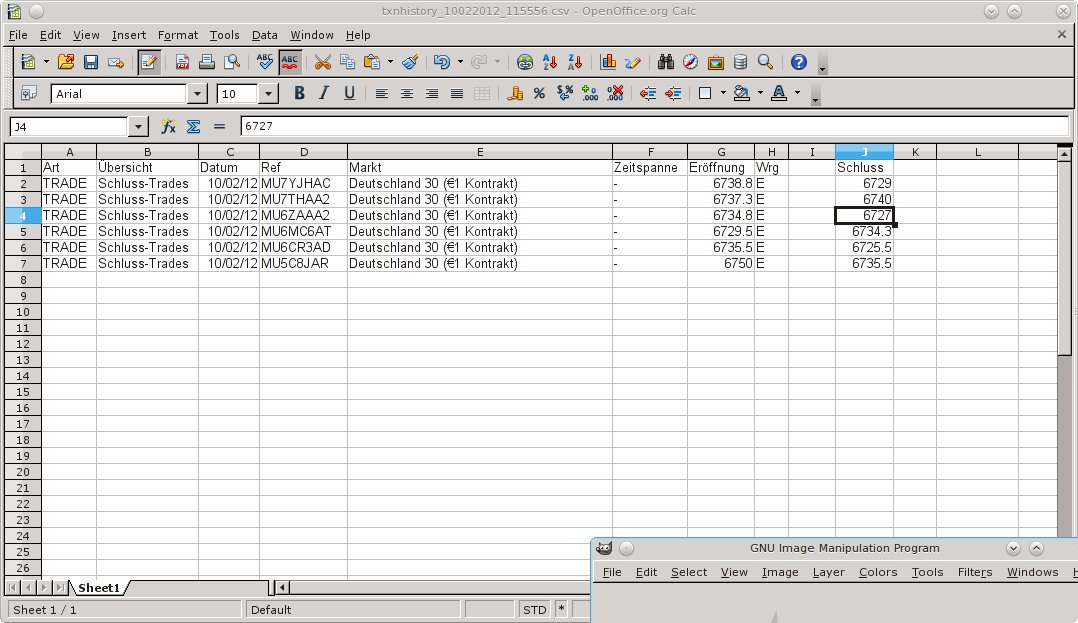Open the Data menu
This screenshot has width=1078, height=623.
[x=265, y=35]
